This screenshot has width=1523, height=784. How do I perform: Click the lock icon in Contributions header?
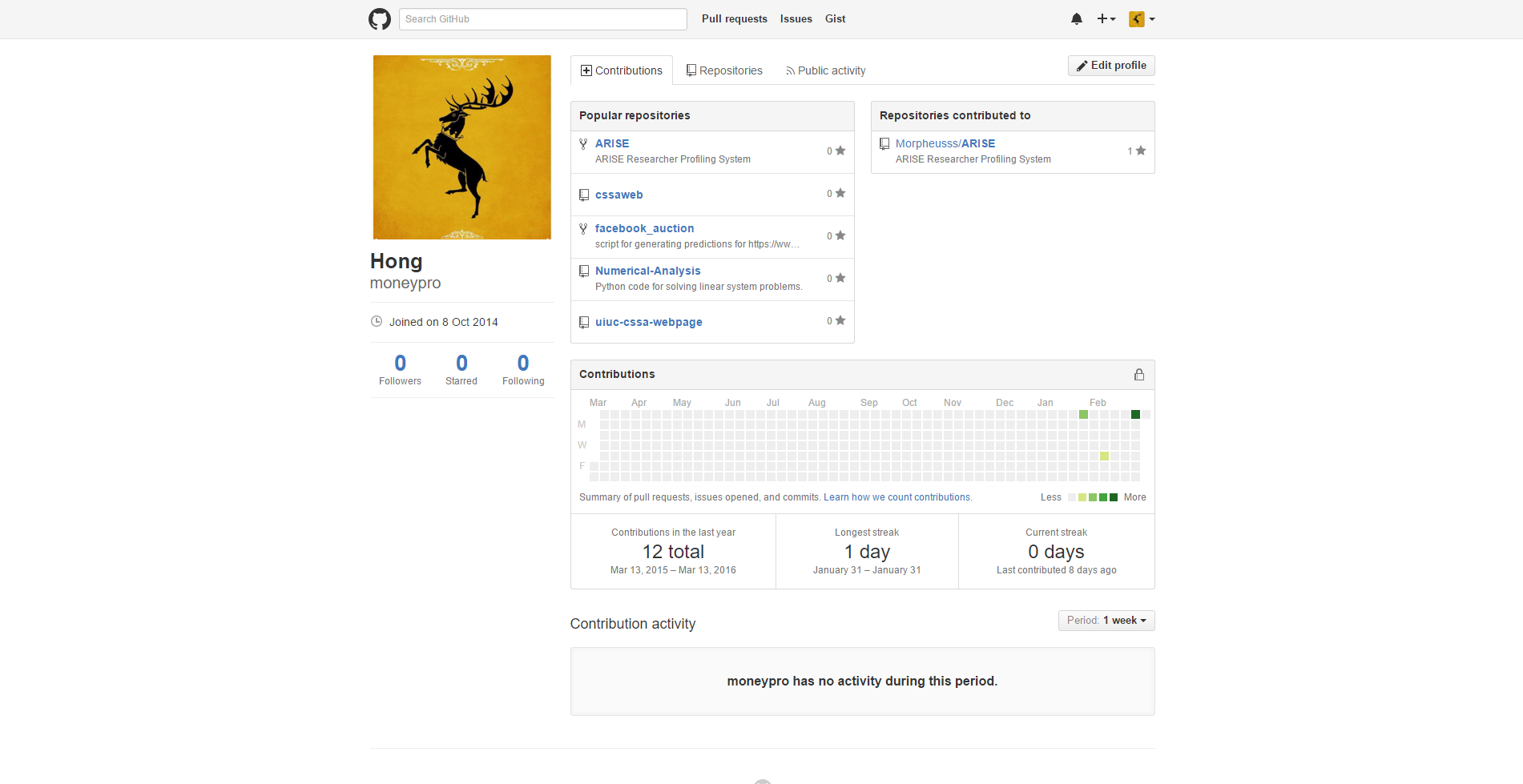(x=1138, y=375)
